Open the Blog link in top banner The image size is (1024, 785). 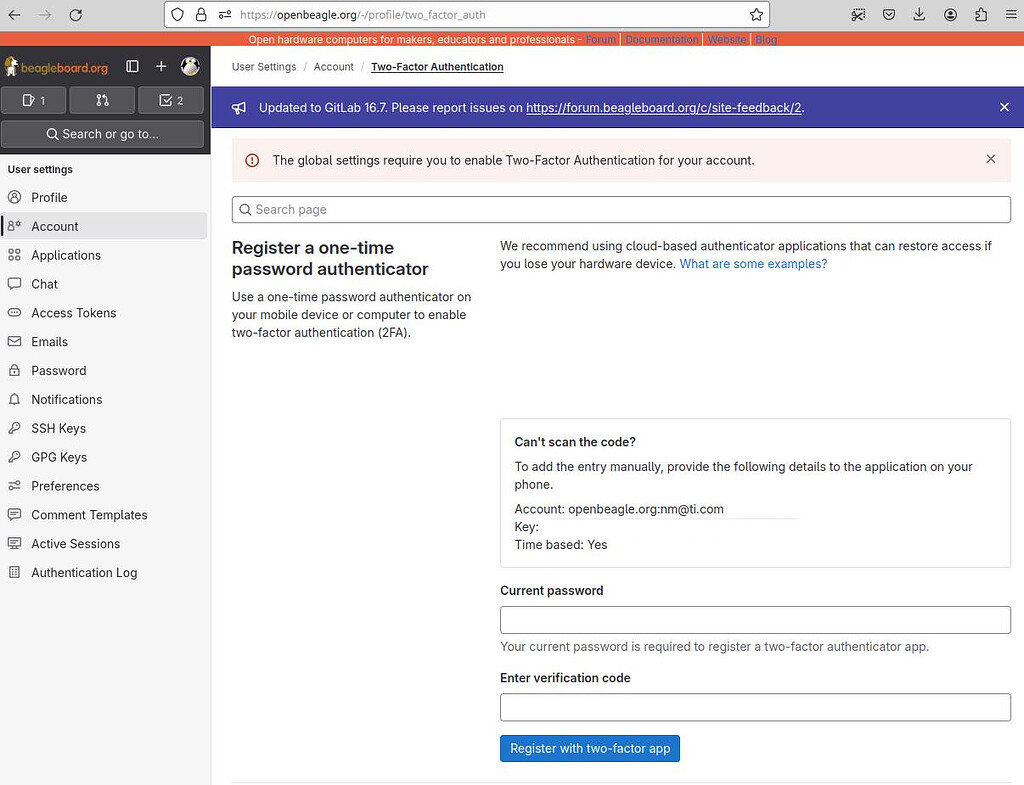point(766,39)
